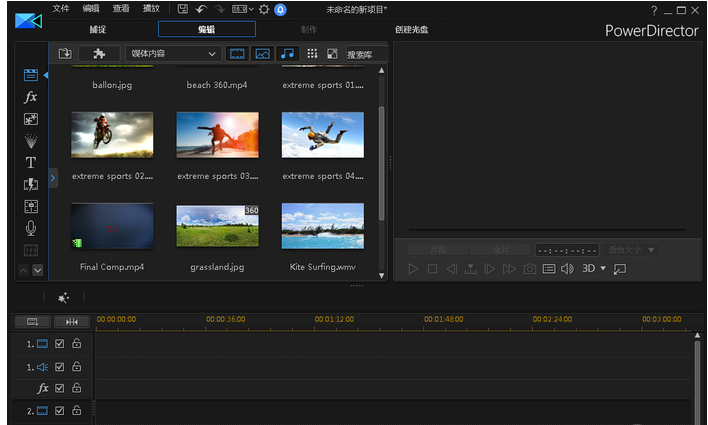Expand the left explorer panel arrow
The image size is (708, 425).
tap(53, 177)
